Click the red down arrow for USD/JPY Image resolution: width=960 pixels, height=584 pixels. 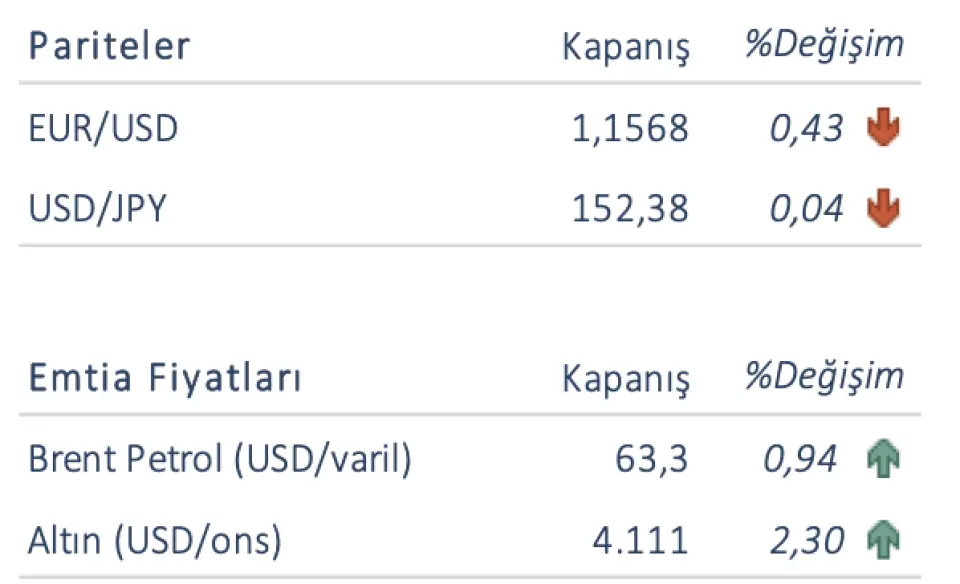click(x=884, y=209)
